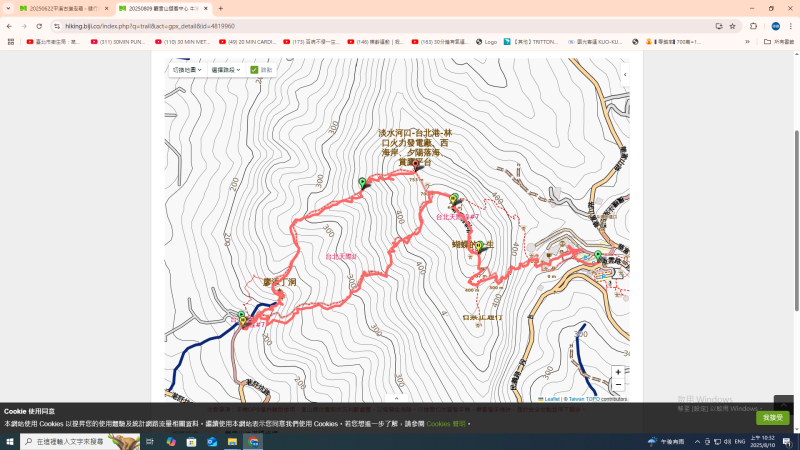Expand the bookmarks overflow chevron
Viewport: 800px width, 450px height.
[x=747, y=42]
